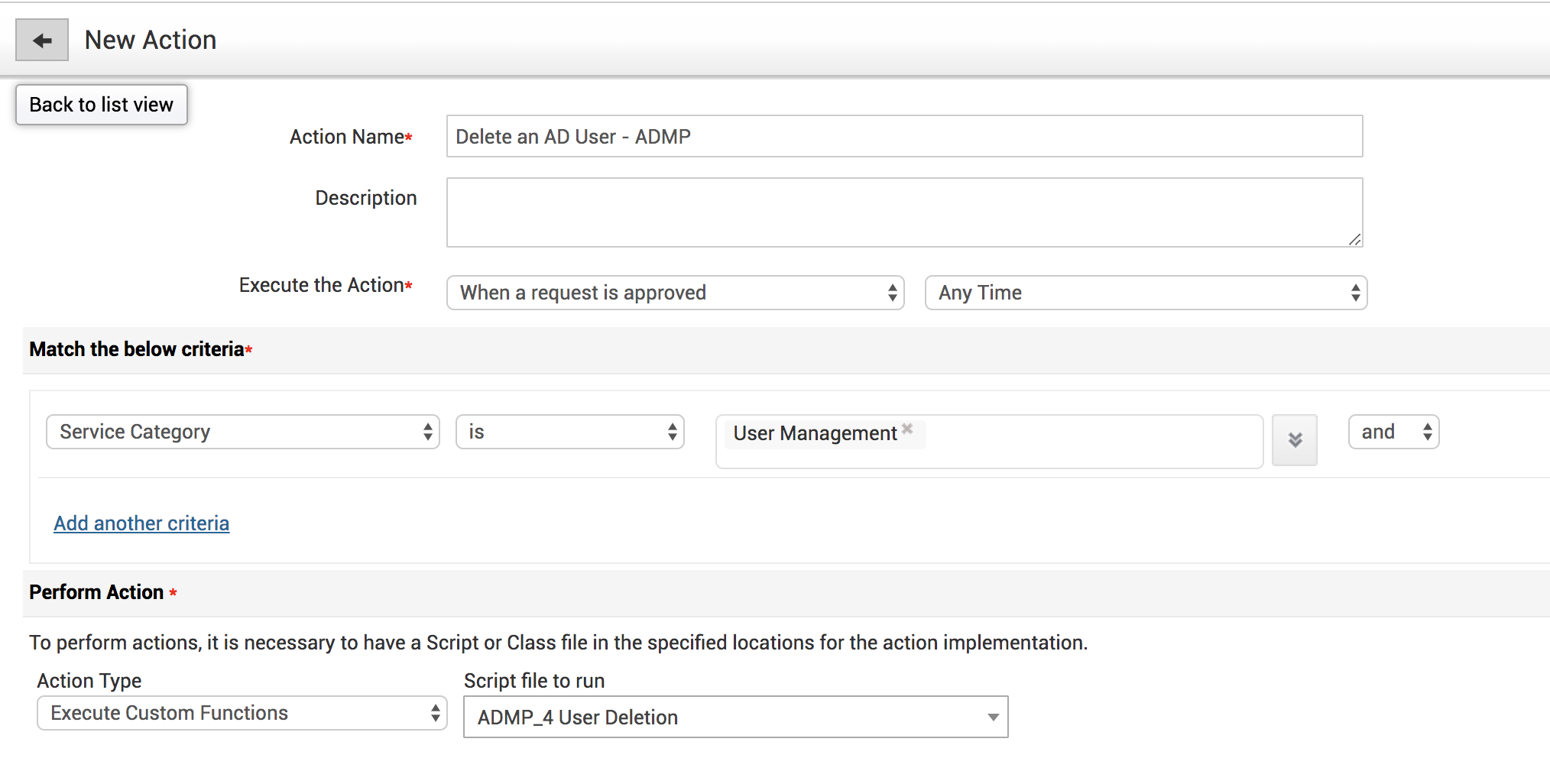Remove the User Management tag
Image resolution: width=1550 pixels, height=784 pixels.
tap(907, 429)
